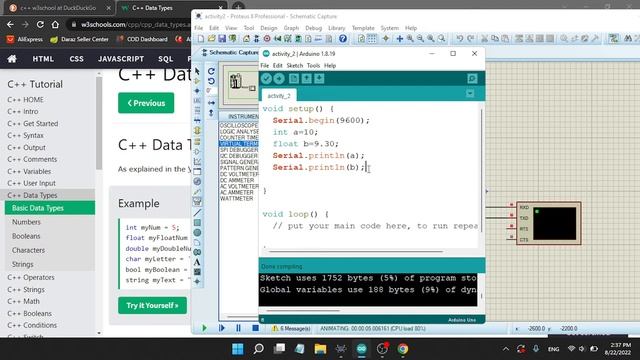This screenshot has width=640, height=360.
Task: Click the Cut scissors icon in Proteus toolbar
Action: click(x=484, y=38)
